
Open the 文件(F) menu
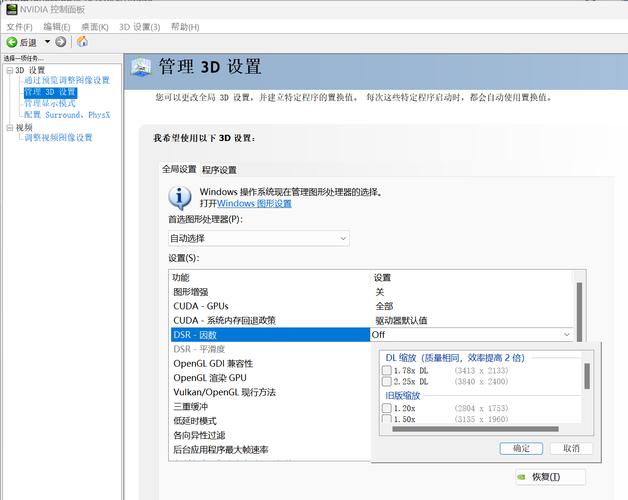[x=19, y=27]
